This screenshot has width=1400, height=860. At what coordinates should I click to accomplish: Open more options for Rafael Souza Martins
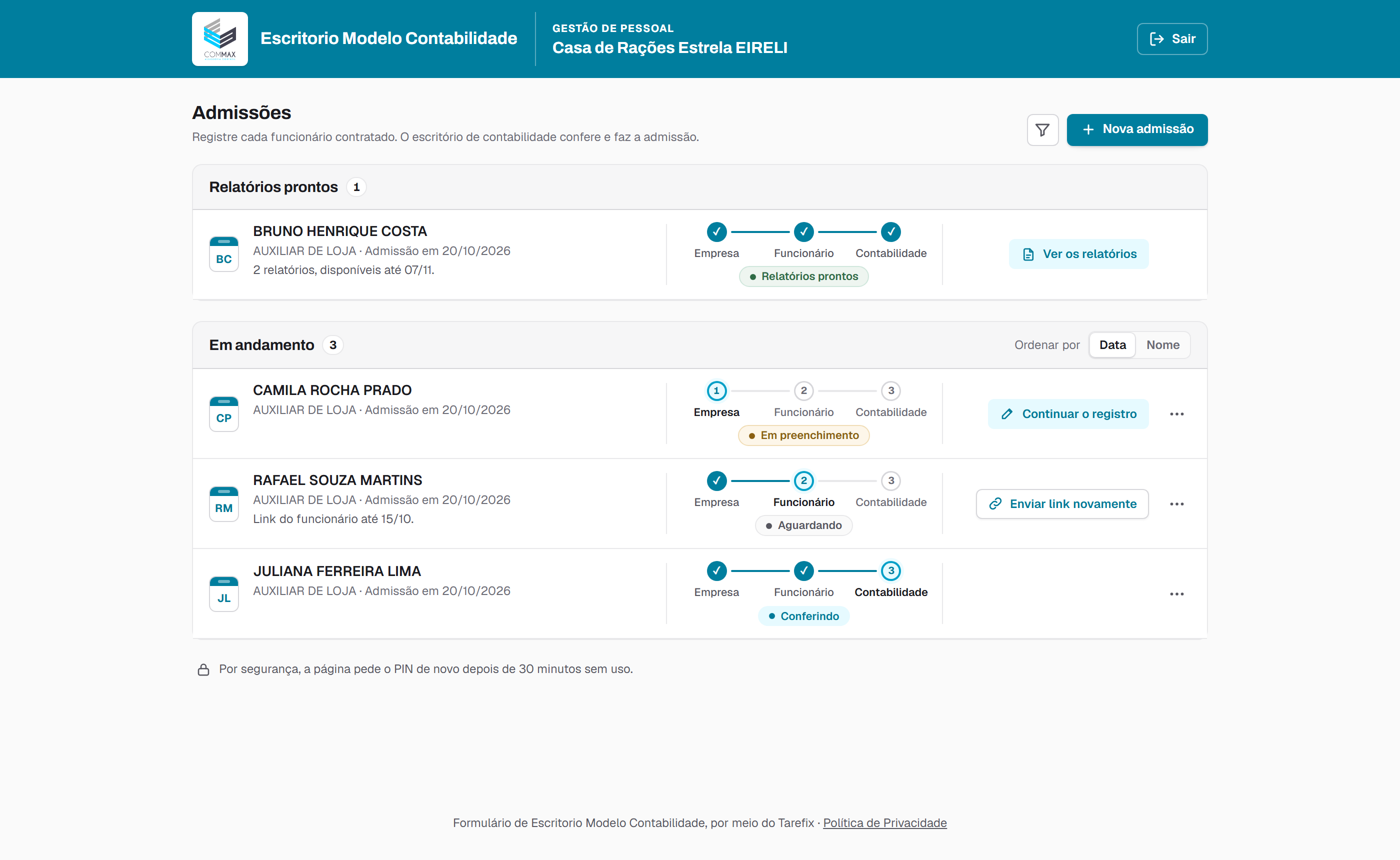click(1176, 504)
